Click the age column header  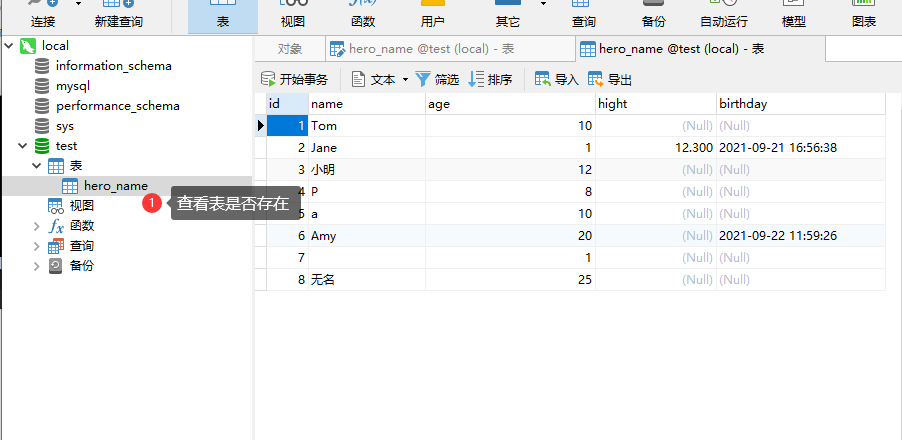coord(510,104)
